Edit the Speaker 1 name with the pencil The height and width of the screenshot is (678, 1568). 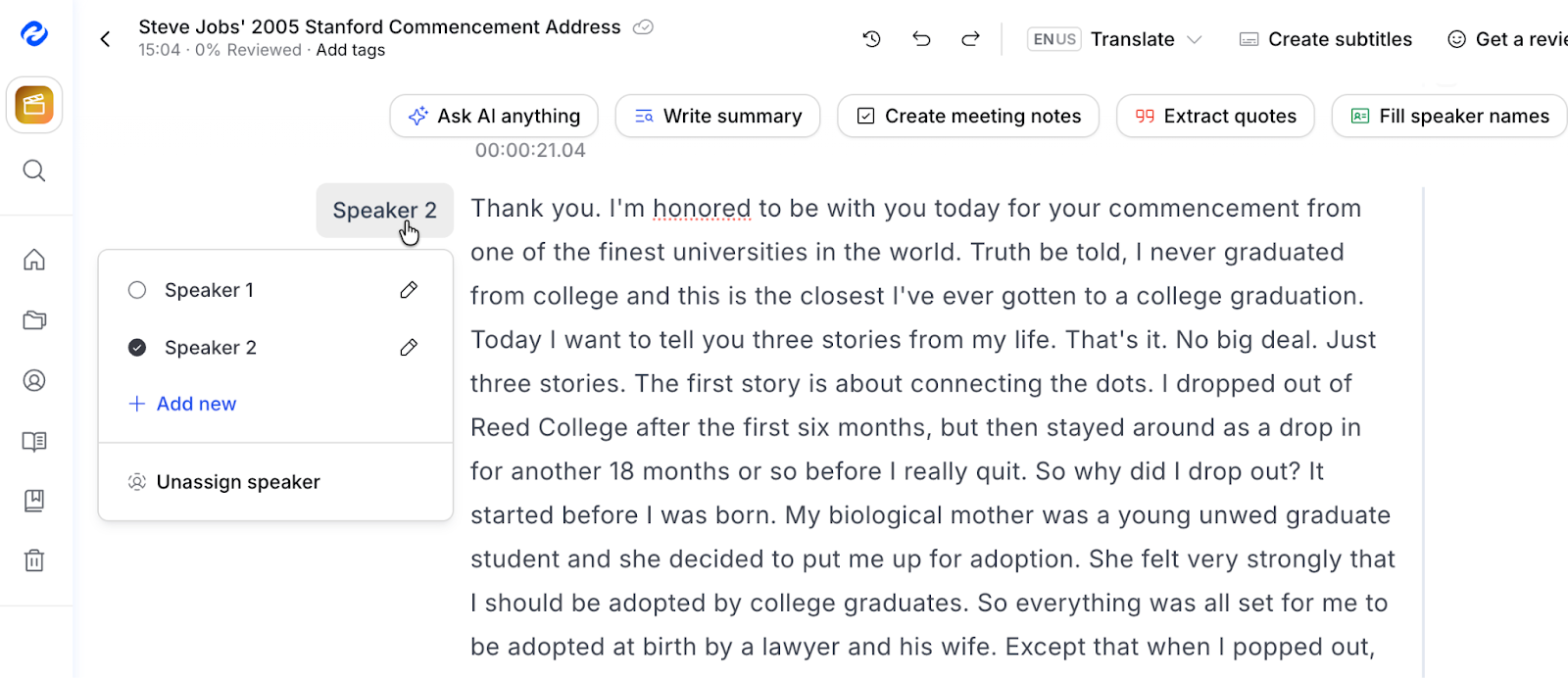click(x=409, y=290)
